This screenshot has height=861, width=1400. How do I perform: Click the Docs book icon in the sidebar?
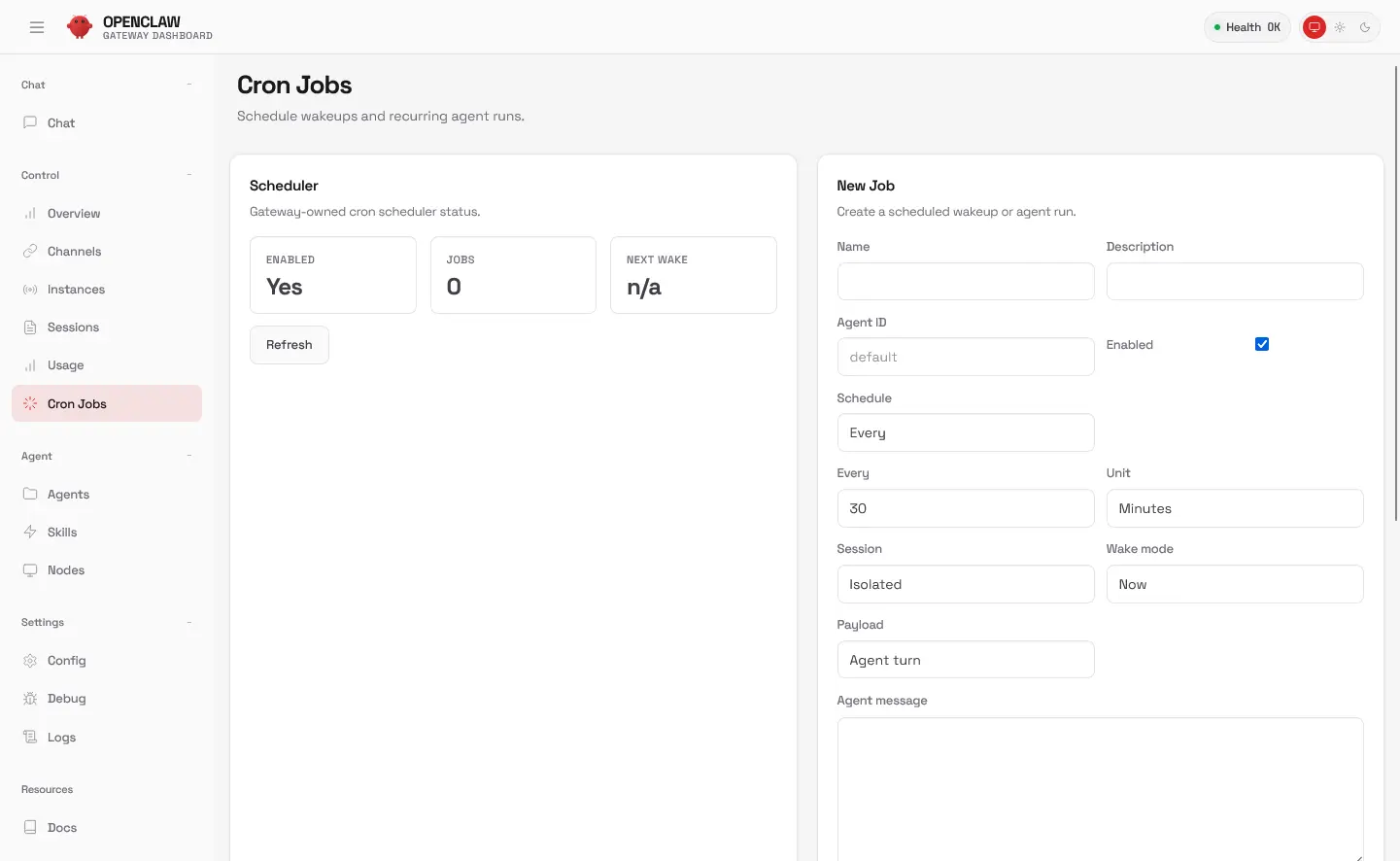tap(30, 828)
